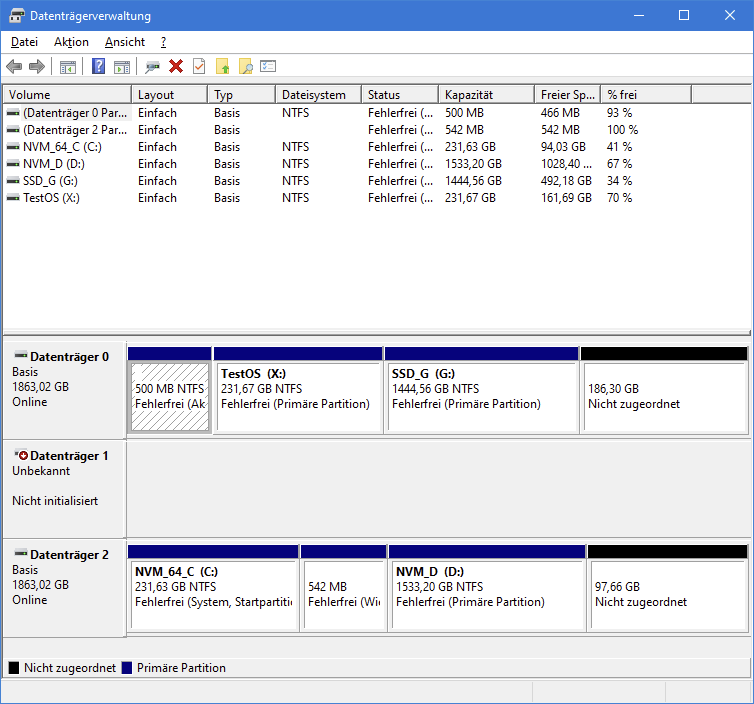Click the 70 % free cell for TestOS
The image size is (754, 704).
(619, 198)
